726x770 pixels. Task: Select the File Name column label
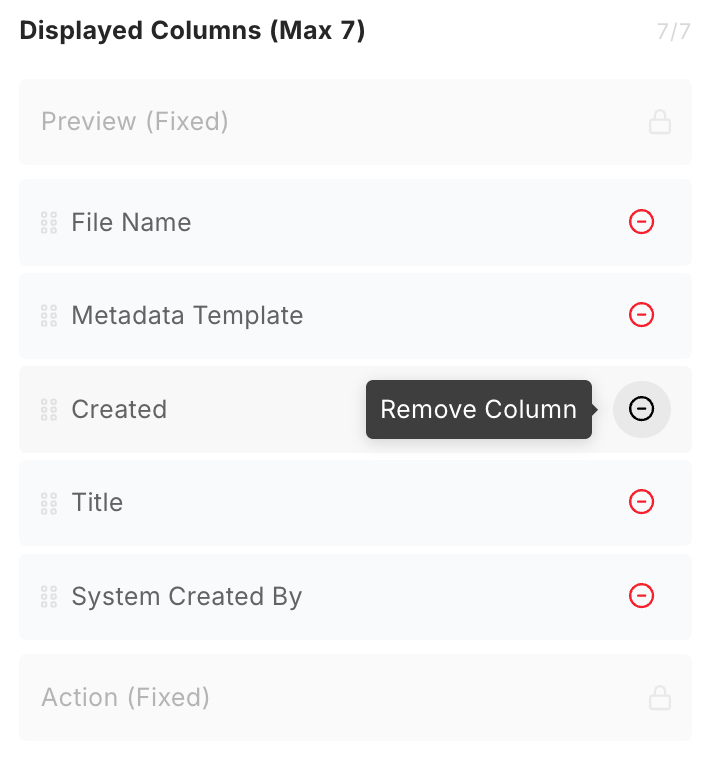[x=131, y=222]
